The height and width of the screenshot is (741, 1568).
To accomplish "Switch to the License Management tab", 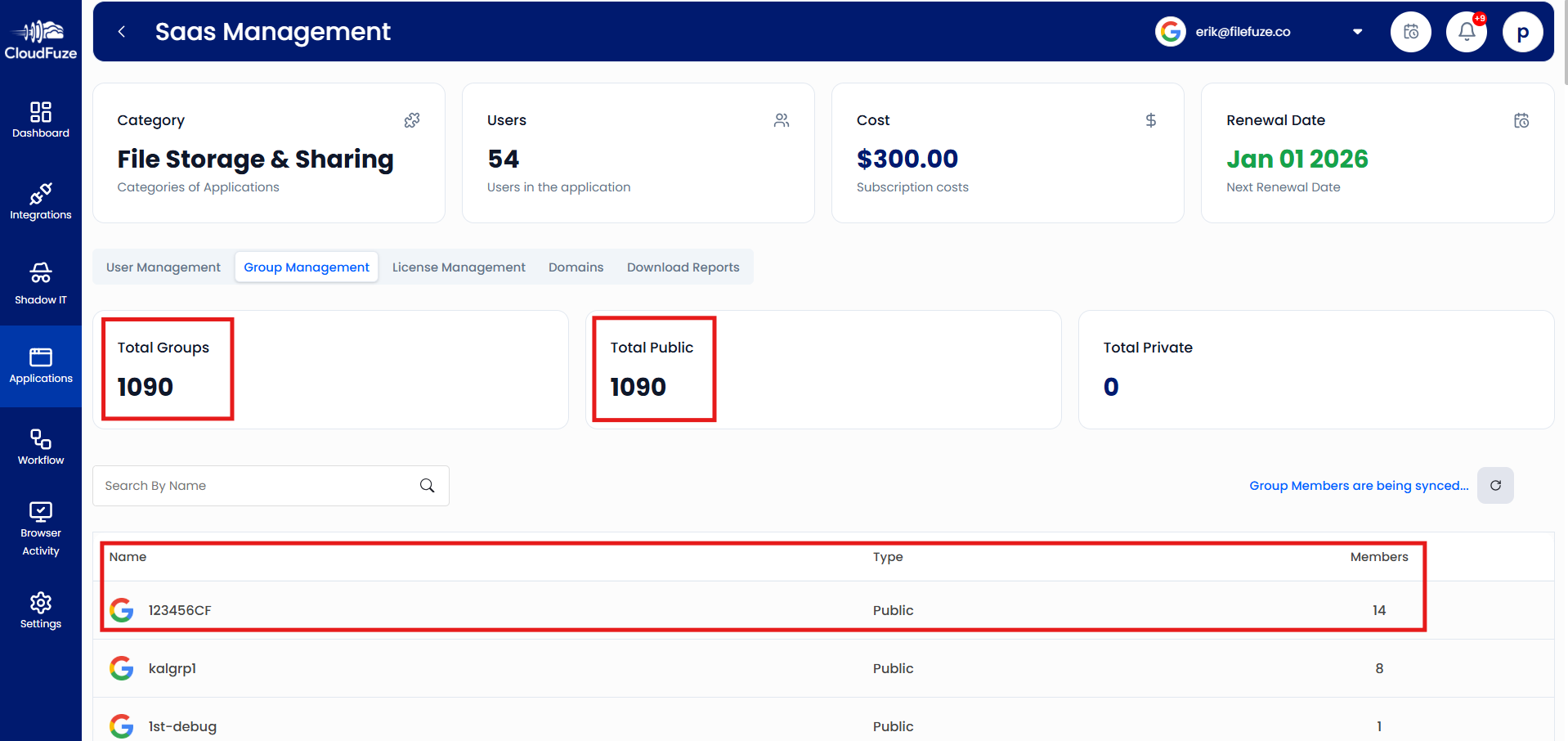I will (459, 267).
